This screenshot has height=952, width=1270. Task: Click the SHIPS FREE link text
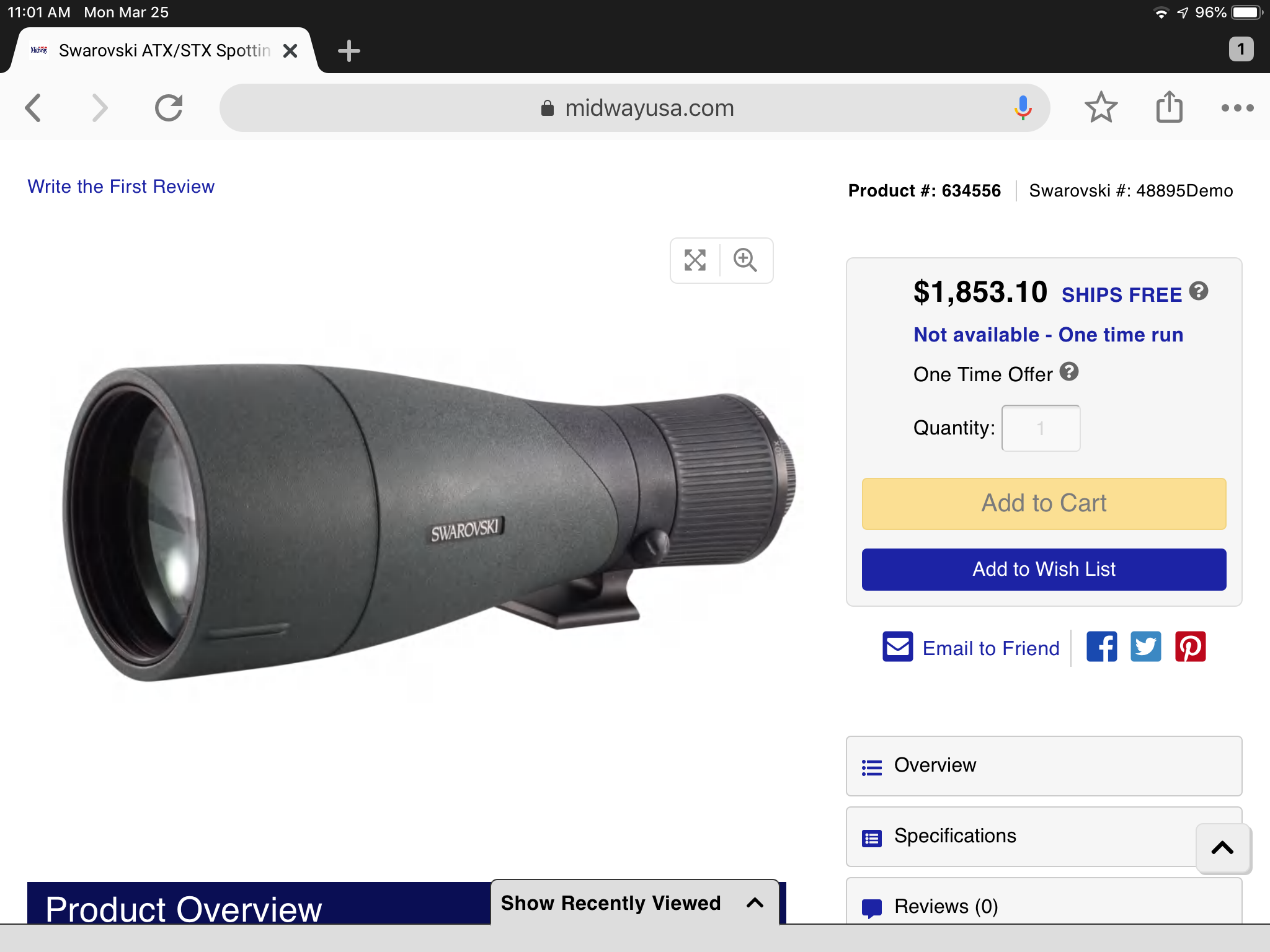point(1122,294)
